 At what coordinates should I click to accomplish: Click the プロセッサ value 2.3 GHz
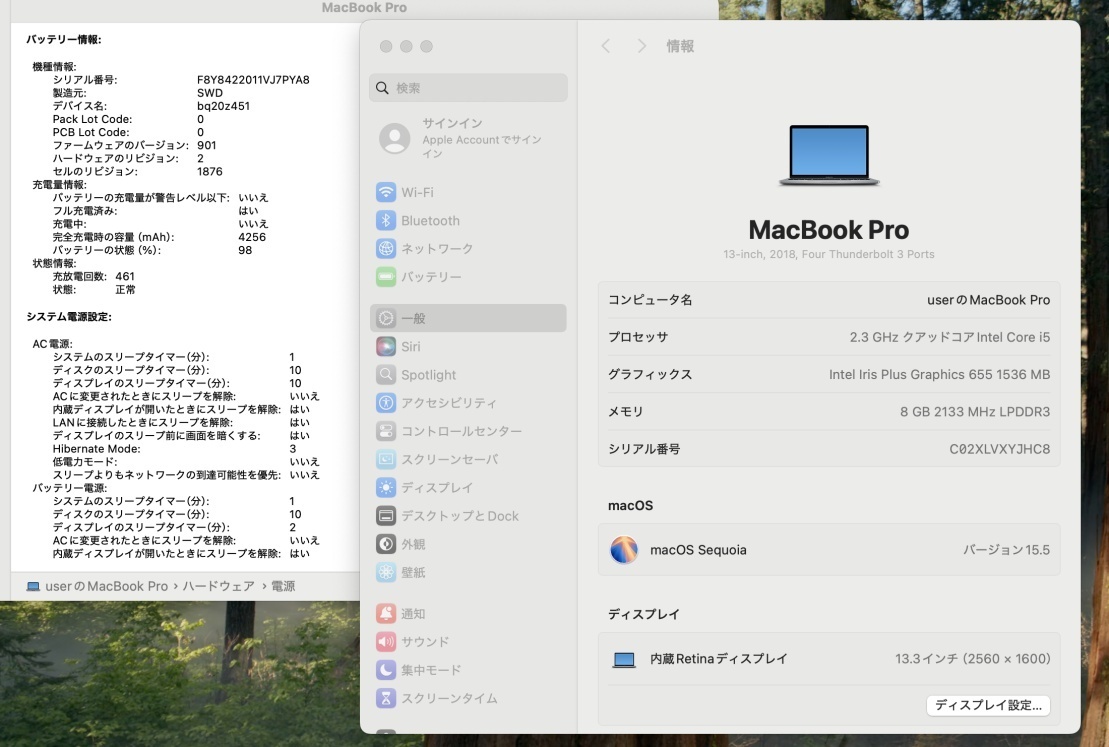pos(950,337)
